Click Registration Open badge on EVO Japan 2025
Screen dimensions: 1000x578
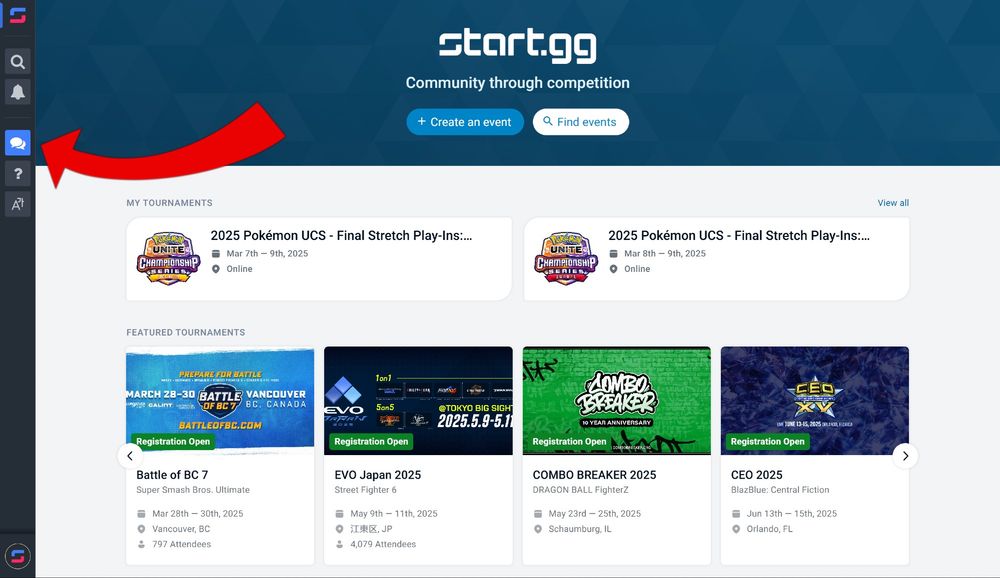tap(371, 441)
